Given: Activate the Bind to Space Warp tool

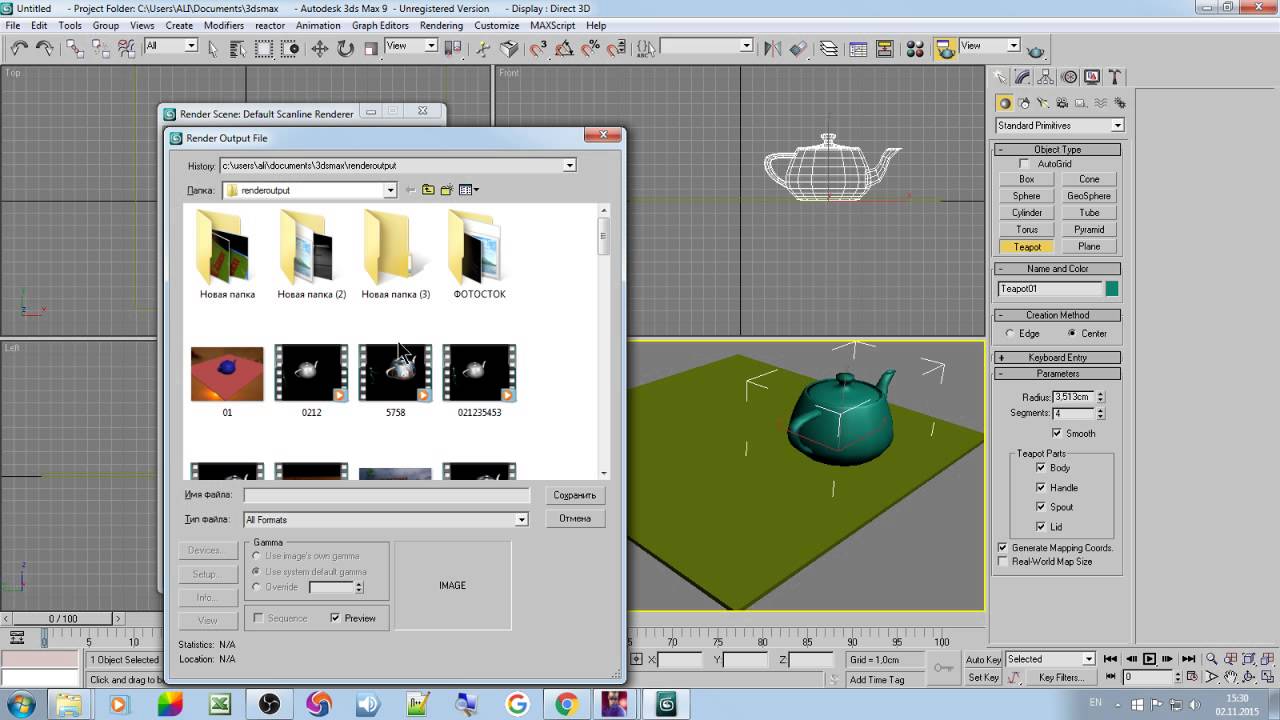Looking at the screenshot, I should click(x=127, y=48).
